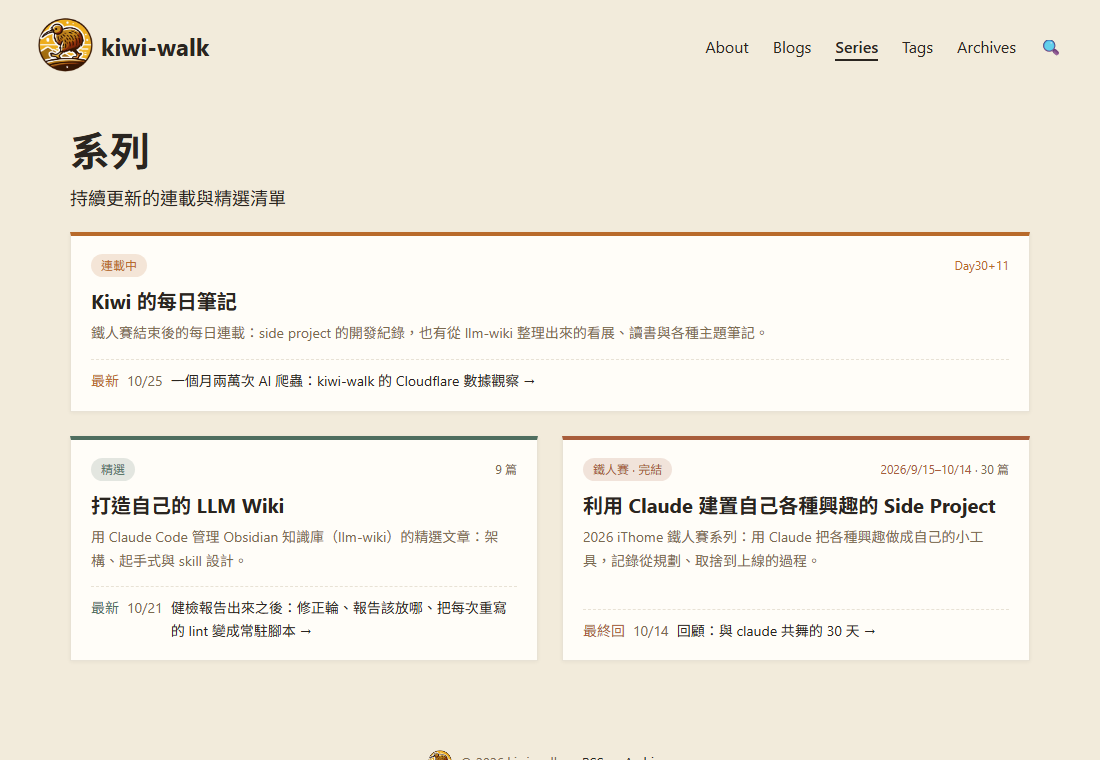Click the 精選 badge
The height and width of the screenshot is (760, 1100).
113,469
